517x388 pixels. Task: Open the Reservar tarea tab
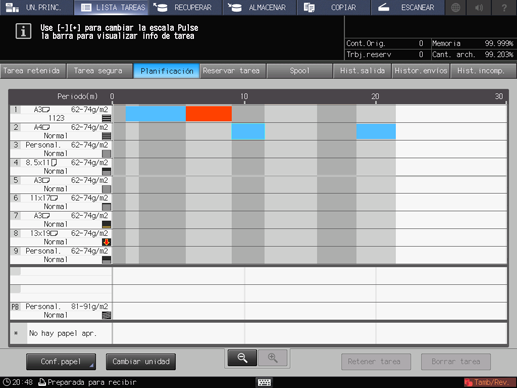click(232, 71)
